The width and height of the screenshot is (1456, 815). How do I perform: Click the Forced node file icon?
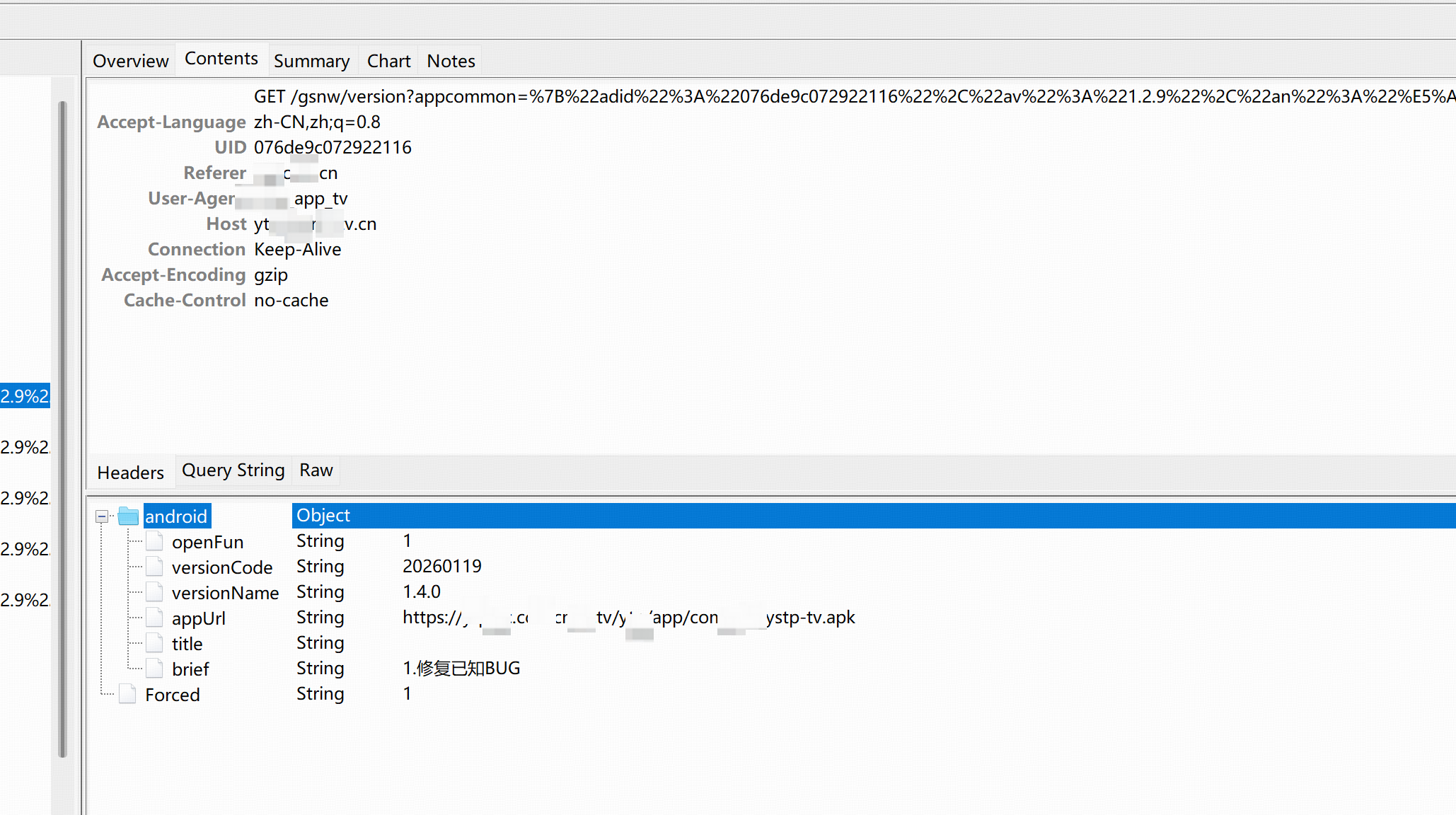pos(128,695)
